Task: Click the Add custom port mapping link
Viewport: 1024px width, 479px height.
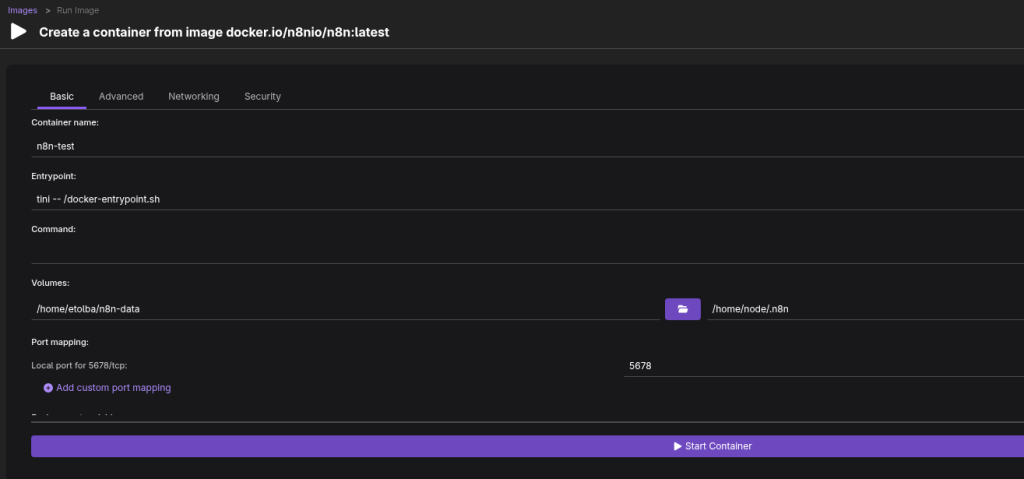Action: [x=113, y=388]
